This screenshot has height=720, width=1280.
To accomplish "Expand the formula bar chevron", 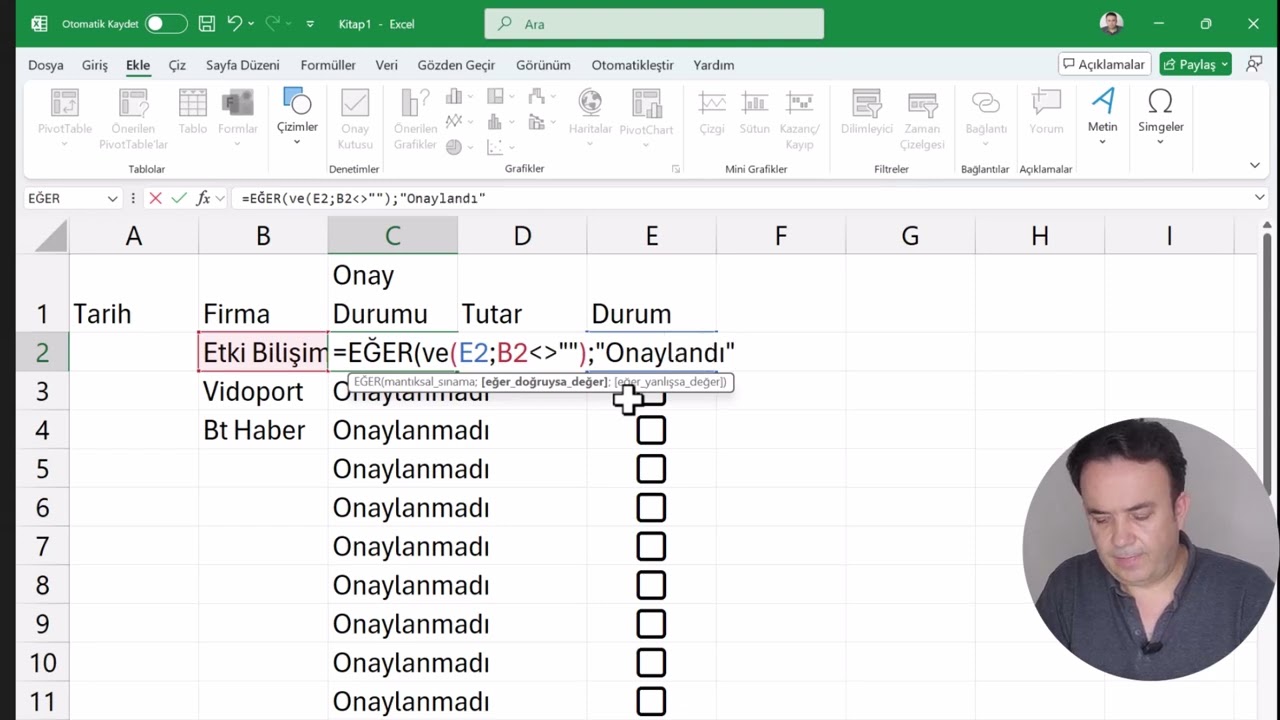I will (x=1259, y=198).
